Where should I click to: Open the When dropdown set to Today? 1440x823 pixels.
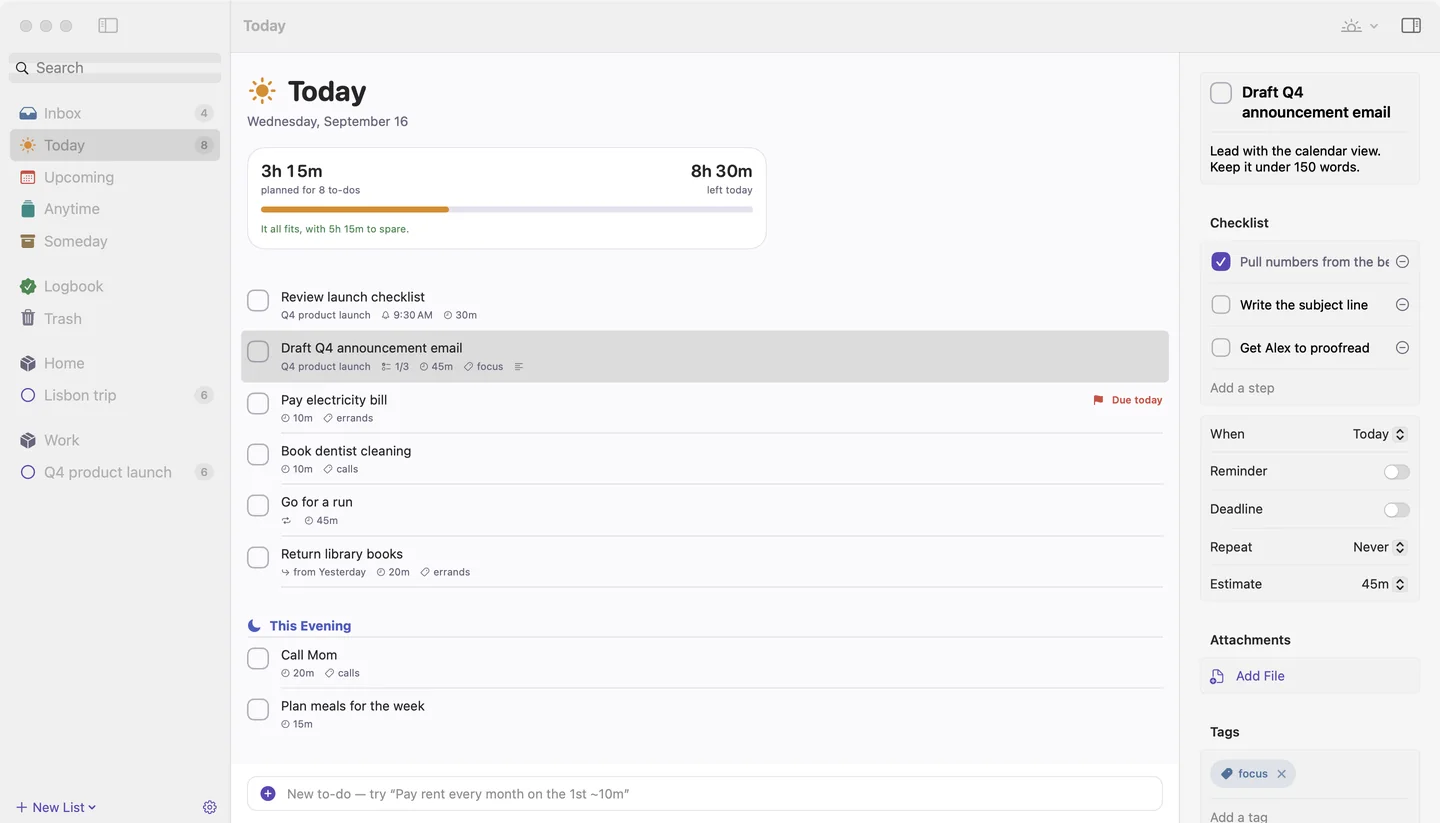click(1379, 434)
